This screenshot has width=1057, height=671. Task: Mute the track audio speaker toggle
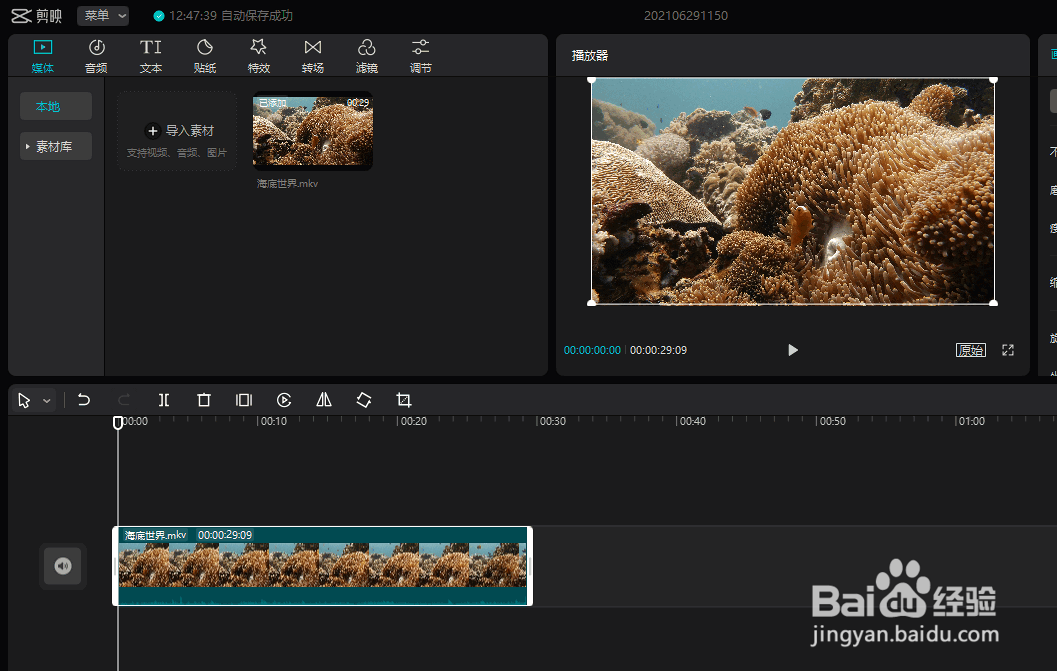point(63,567)
